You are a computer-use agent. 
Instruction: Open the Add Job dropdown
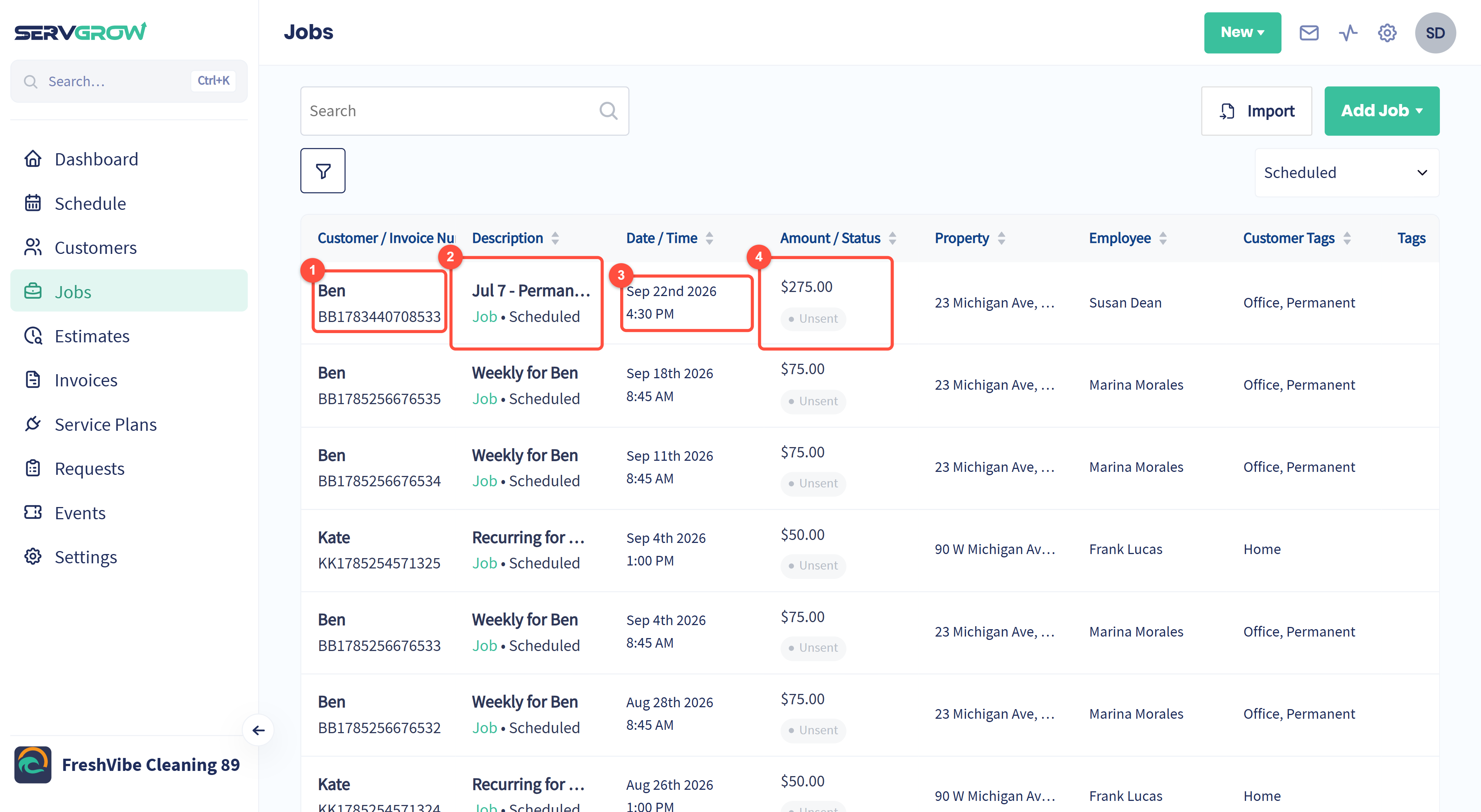(x=1381, y=111)
